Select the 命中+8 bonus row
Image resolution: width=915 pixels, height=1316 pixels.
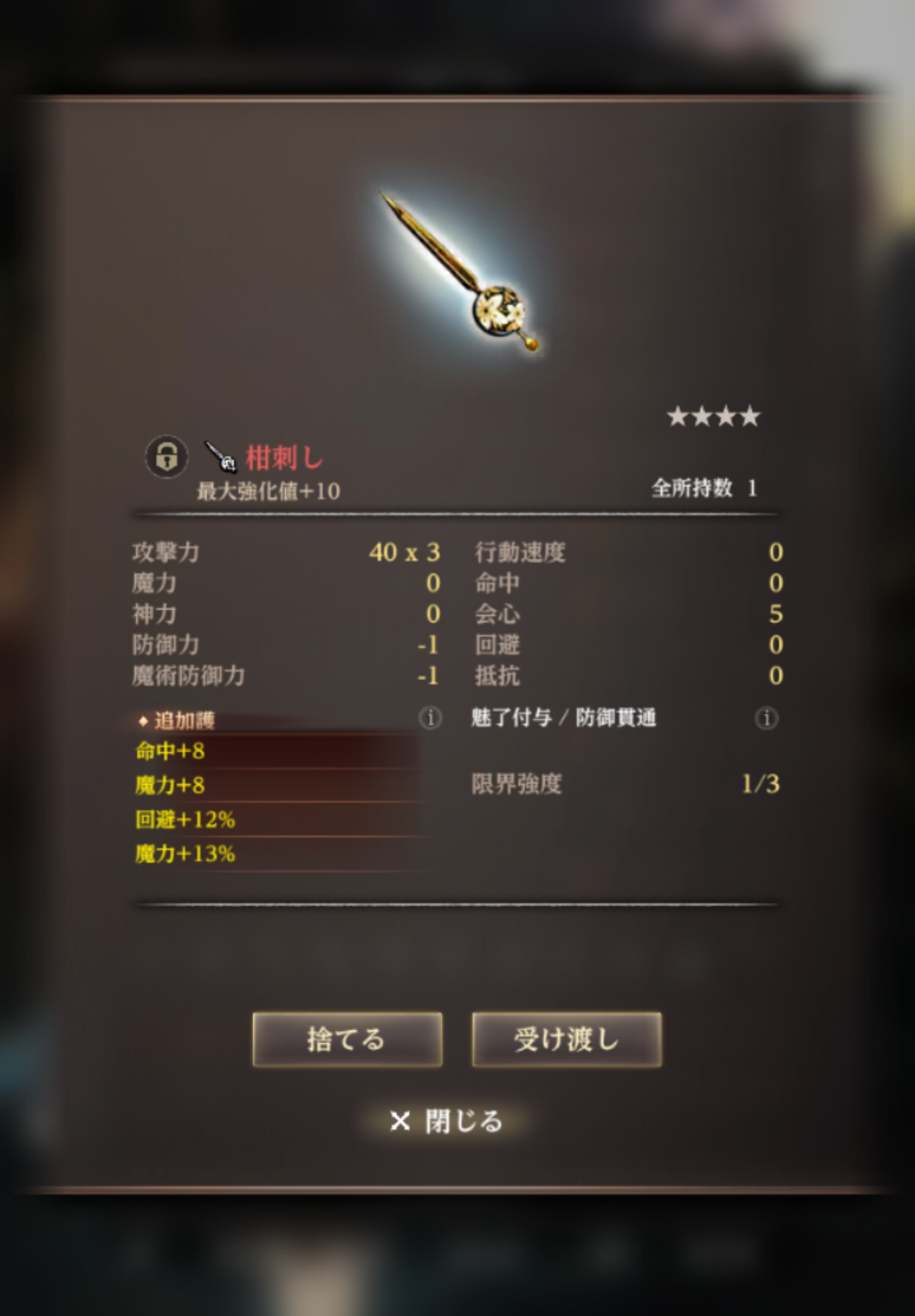pyautogui.click(x=278, y=751)
